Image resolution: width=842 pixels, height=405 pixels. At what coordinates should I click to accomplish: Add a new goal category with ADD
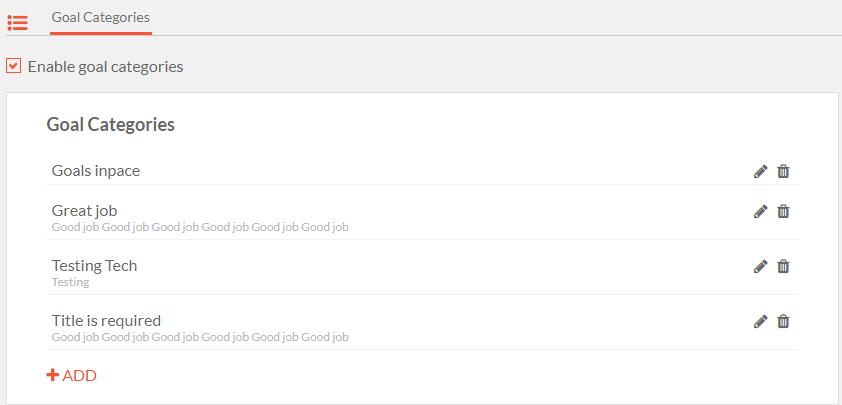click(71, 375)
